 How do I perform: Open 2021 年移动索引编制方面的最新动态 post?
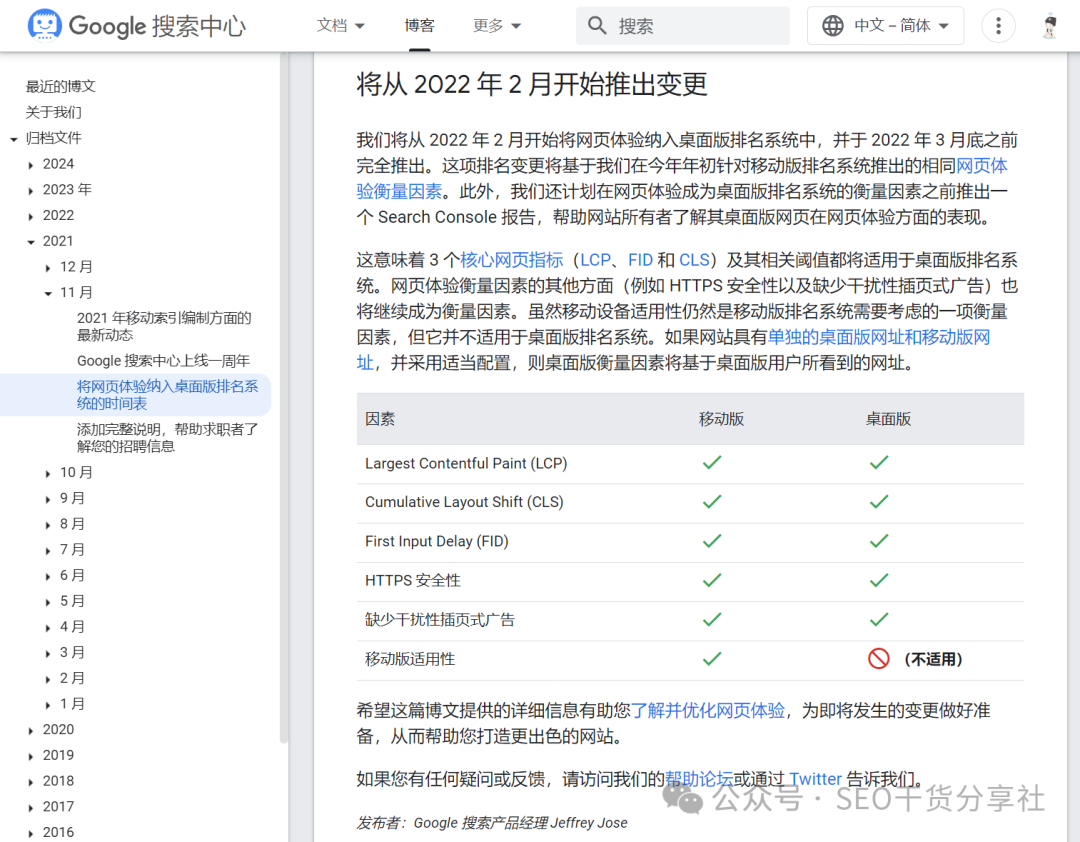click(164, 327)
